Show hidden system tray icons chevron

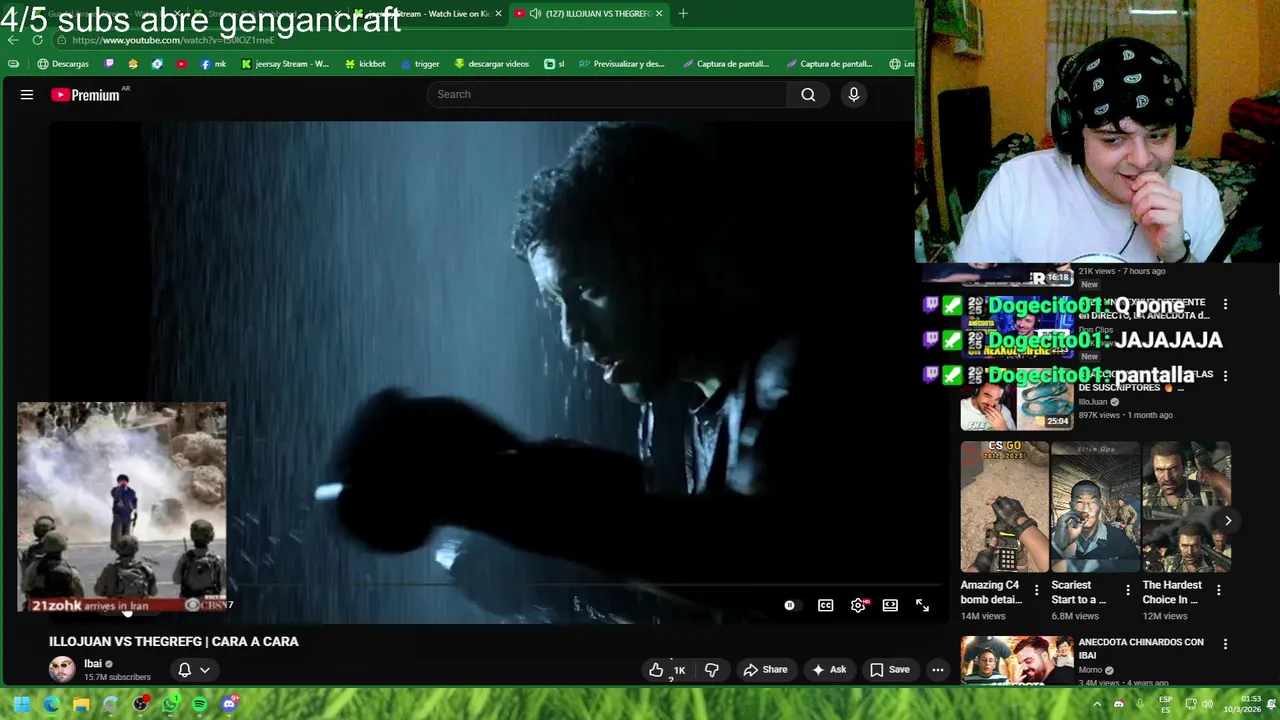pos(1097,704)
